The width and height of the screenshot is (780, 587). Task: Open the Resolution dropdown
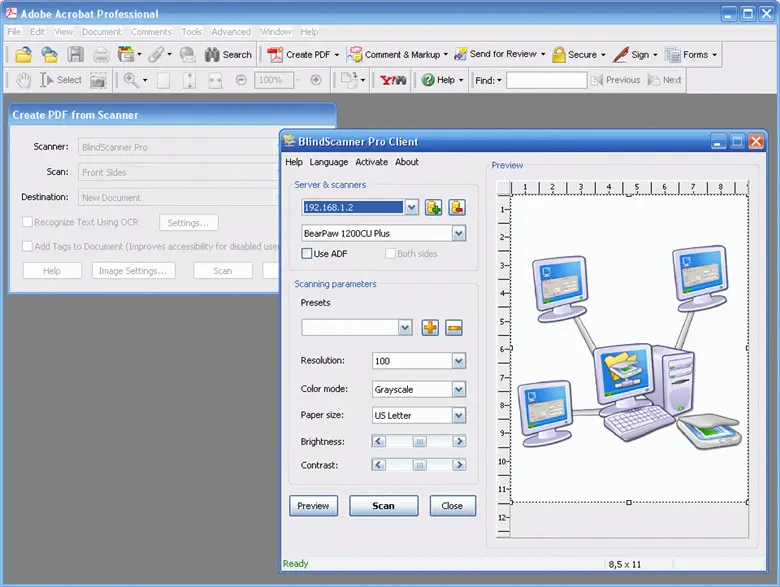[x=458, y=361]
